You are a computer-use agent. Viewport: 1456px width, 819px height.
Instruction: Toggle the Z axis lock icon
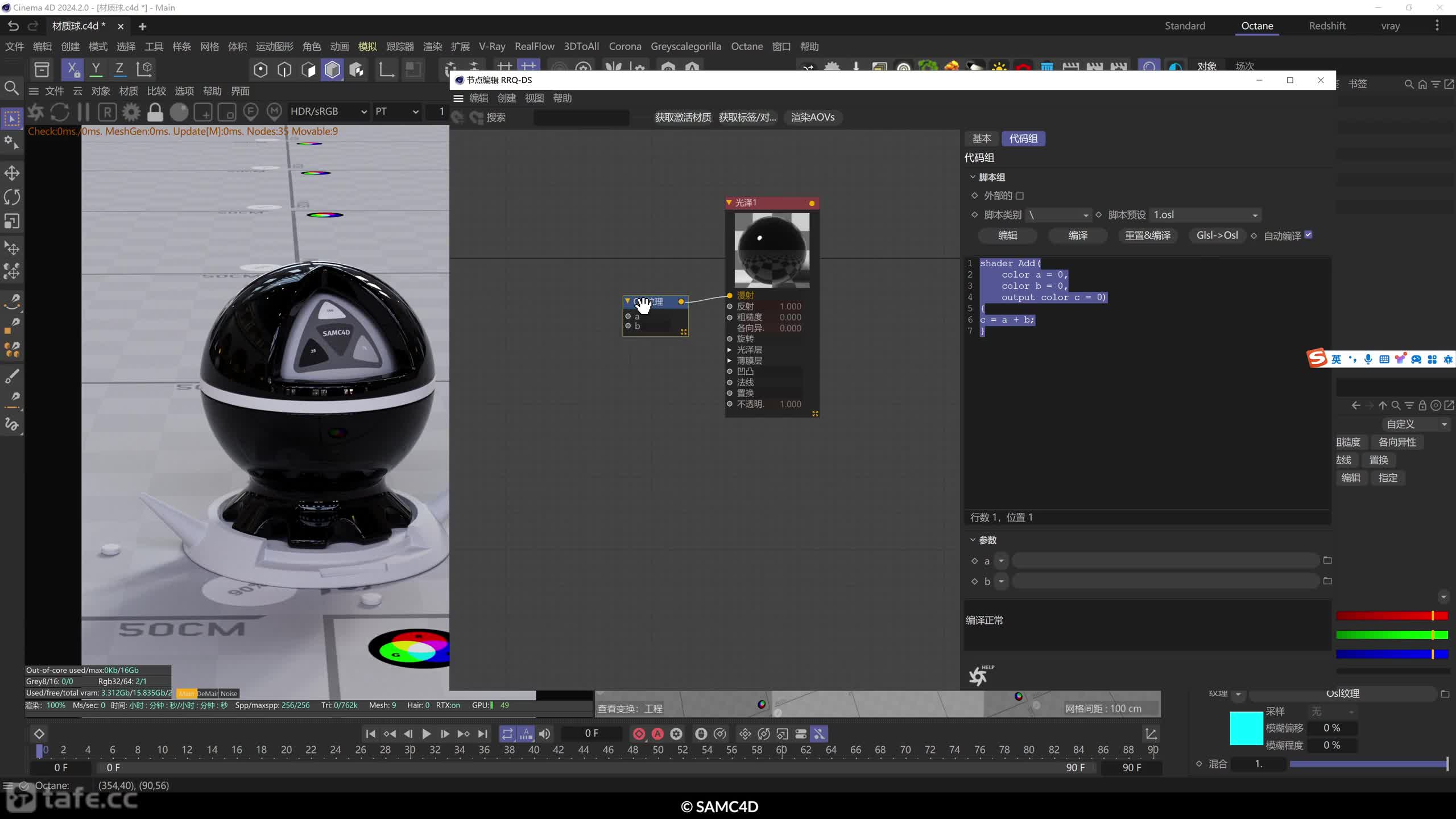point(119,69)
